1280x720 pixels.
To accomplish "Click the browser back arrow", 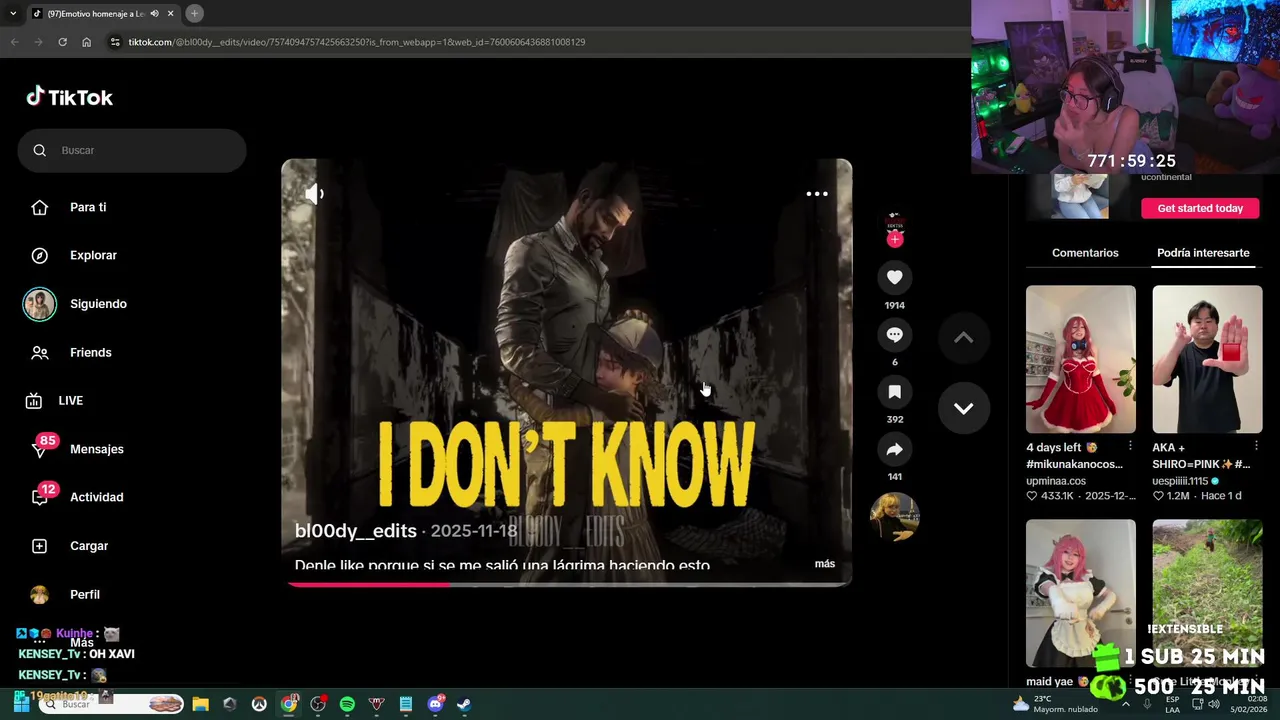I will 14,42.
